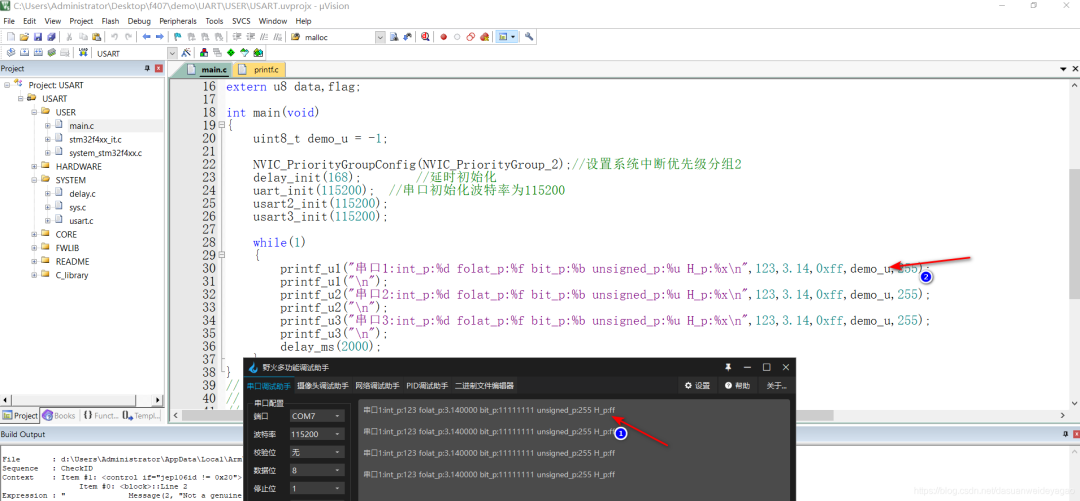Navigate backward with the blue left arrow

[147, 37]
